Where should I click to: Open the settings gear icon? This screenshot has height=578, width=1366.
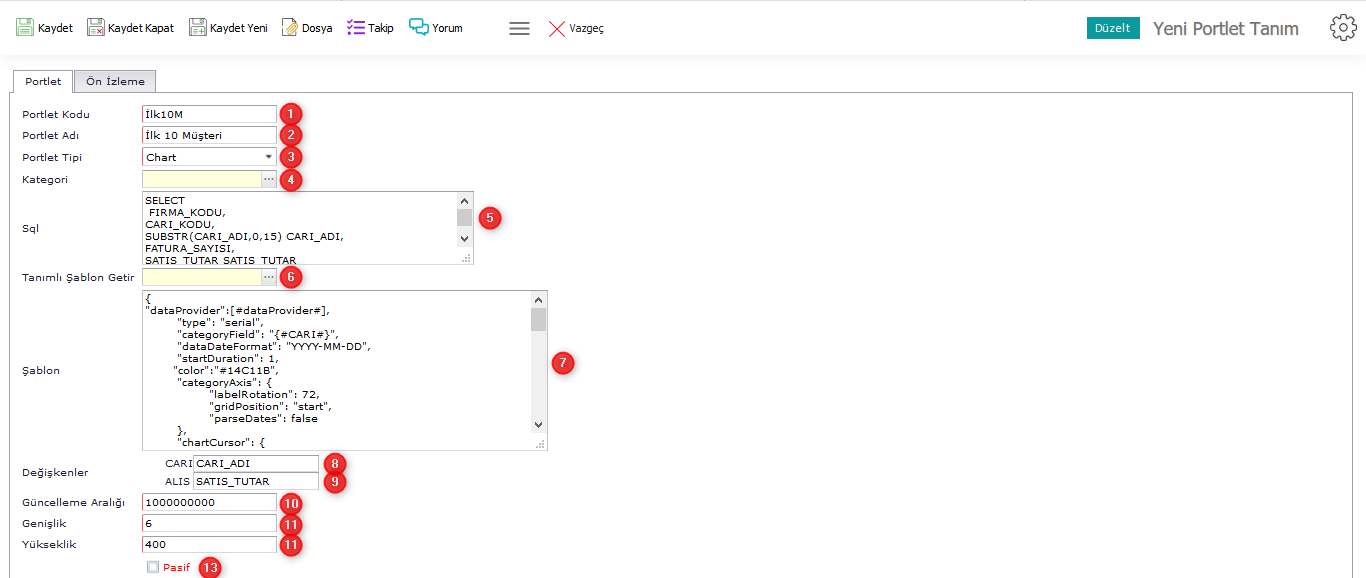pos(1343,28)
